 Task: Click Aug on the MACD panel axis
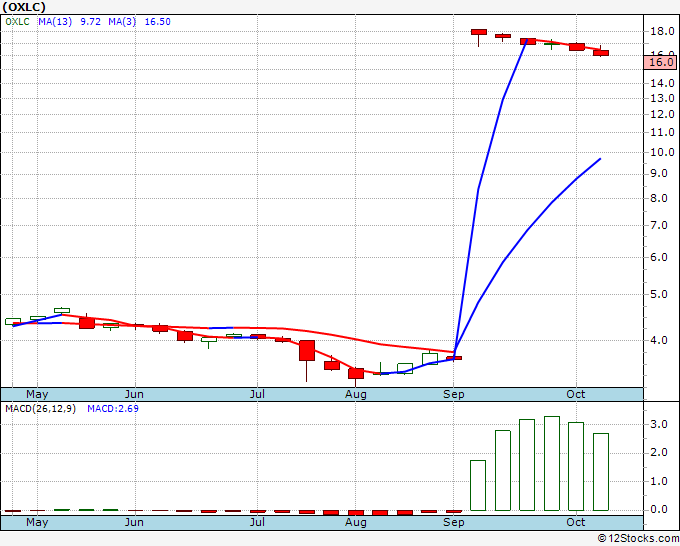[356, 522]
